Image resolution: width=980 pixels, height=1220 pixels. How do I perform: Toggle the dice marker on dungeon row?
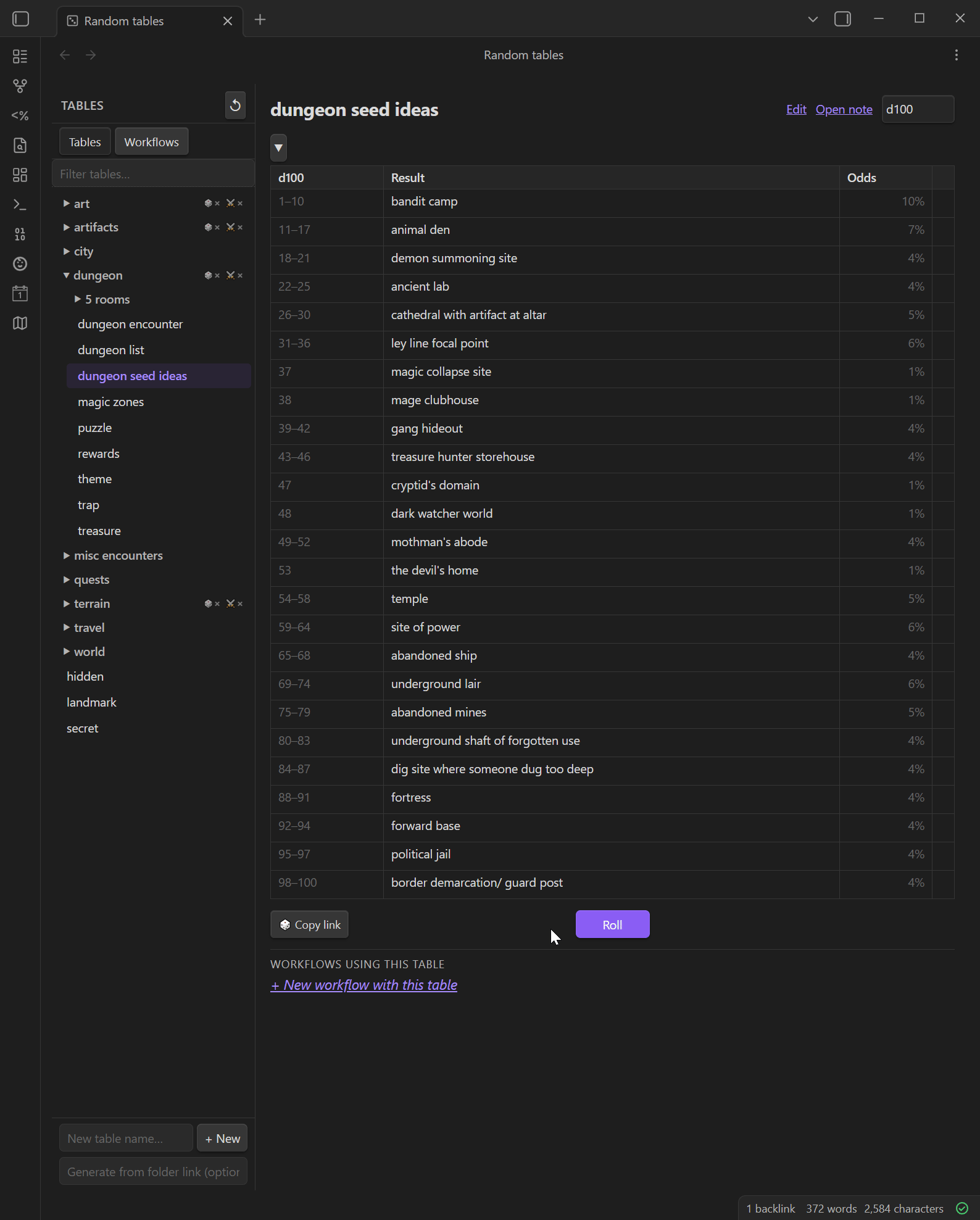click(212, 275)
